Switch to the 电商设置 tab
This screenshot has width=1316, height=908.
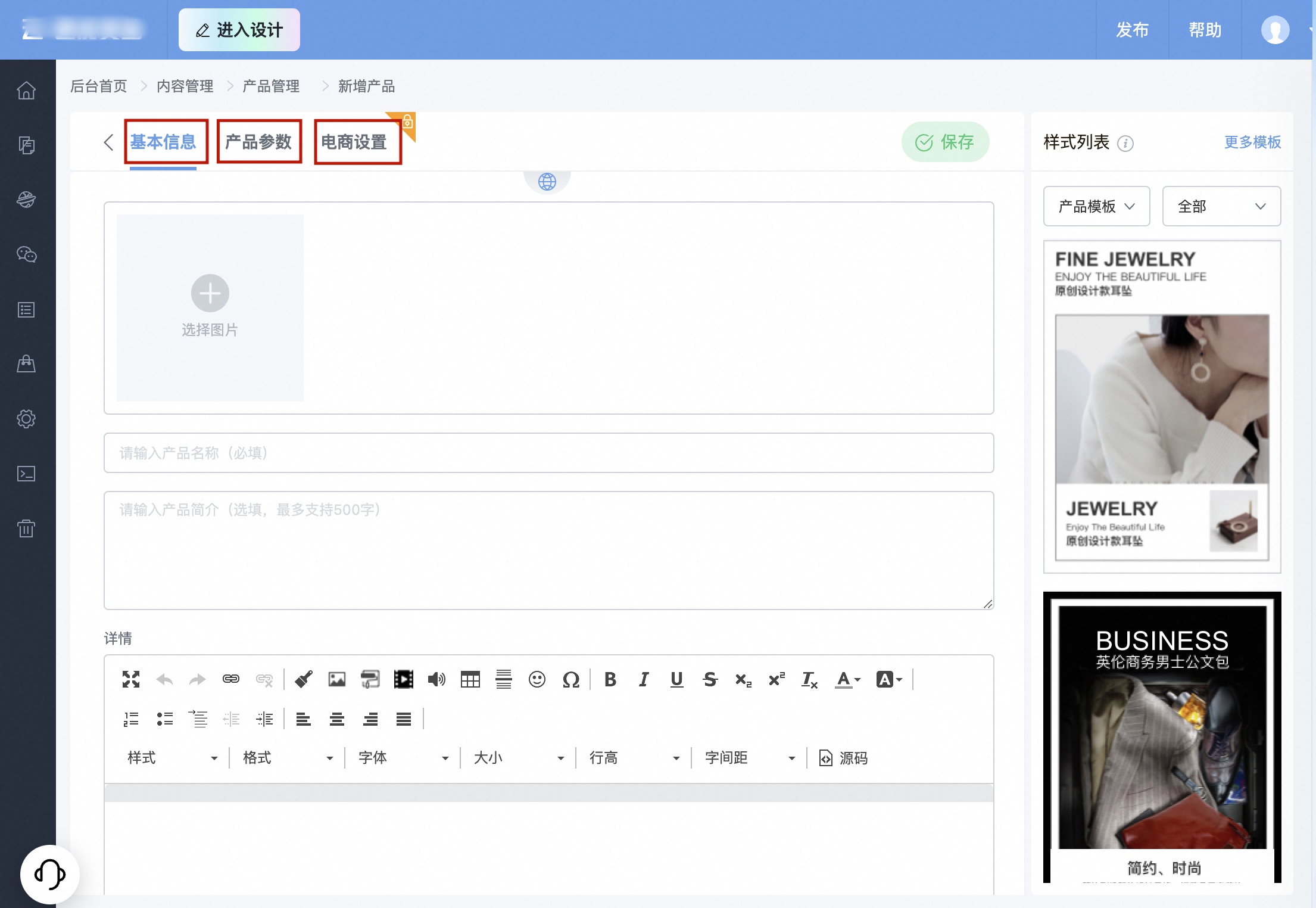pyautogui.click(x=354, y=142)
